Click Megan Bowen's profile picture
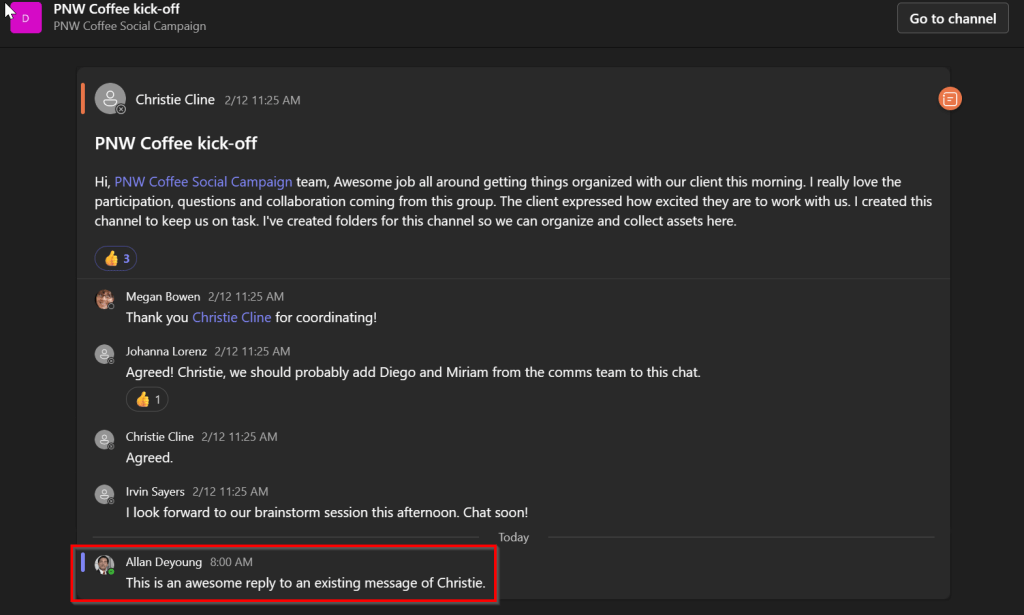The image size is (1024, 615). [x=104, y=299]
